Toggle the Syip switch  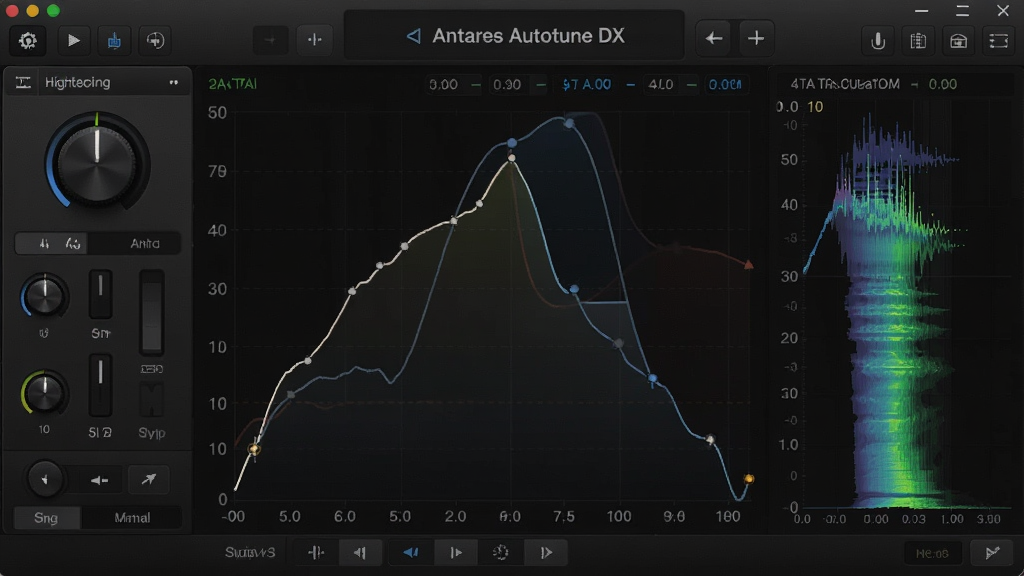(x=152, y=400)
